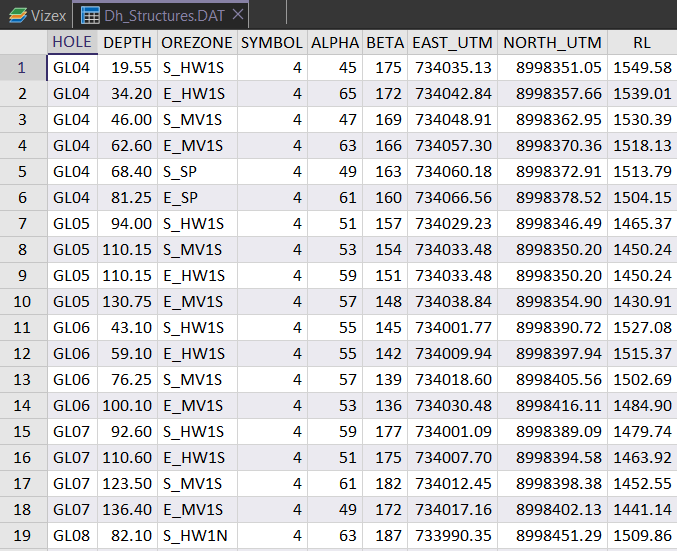This screenshot has width=677, height=551.
Task: Click depth value 92.60
Action: (127, 431)
